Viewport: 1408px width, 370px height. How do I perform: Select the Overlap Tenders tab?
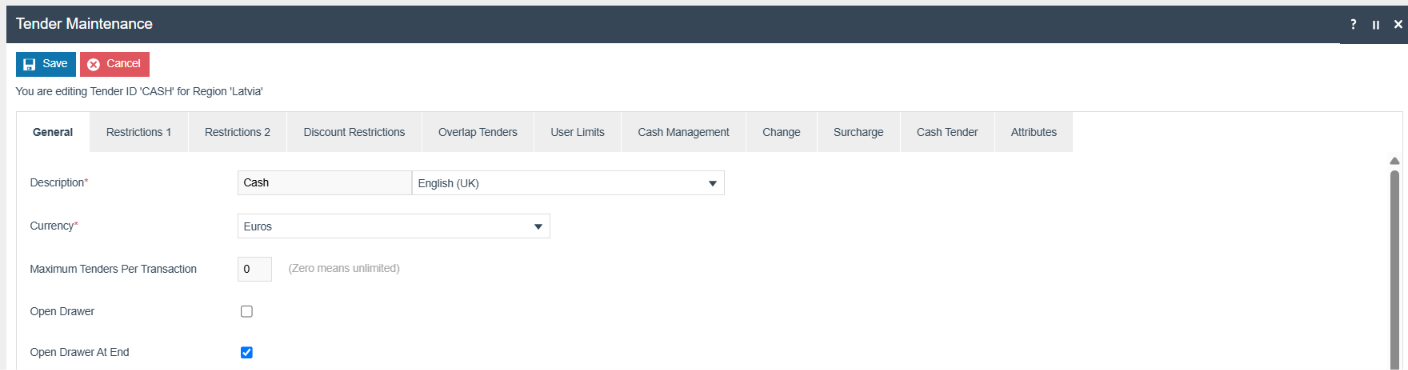[478, 132]
